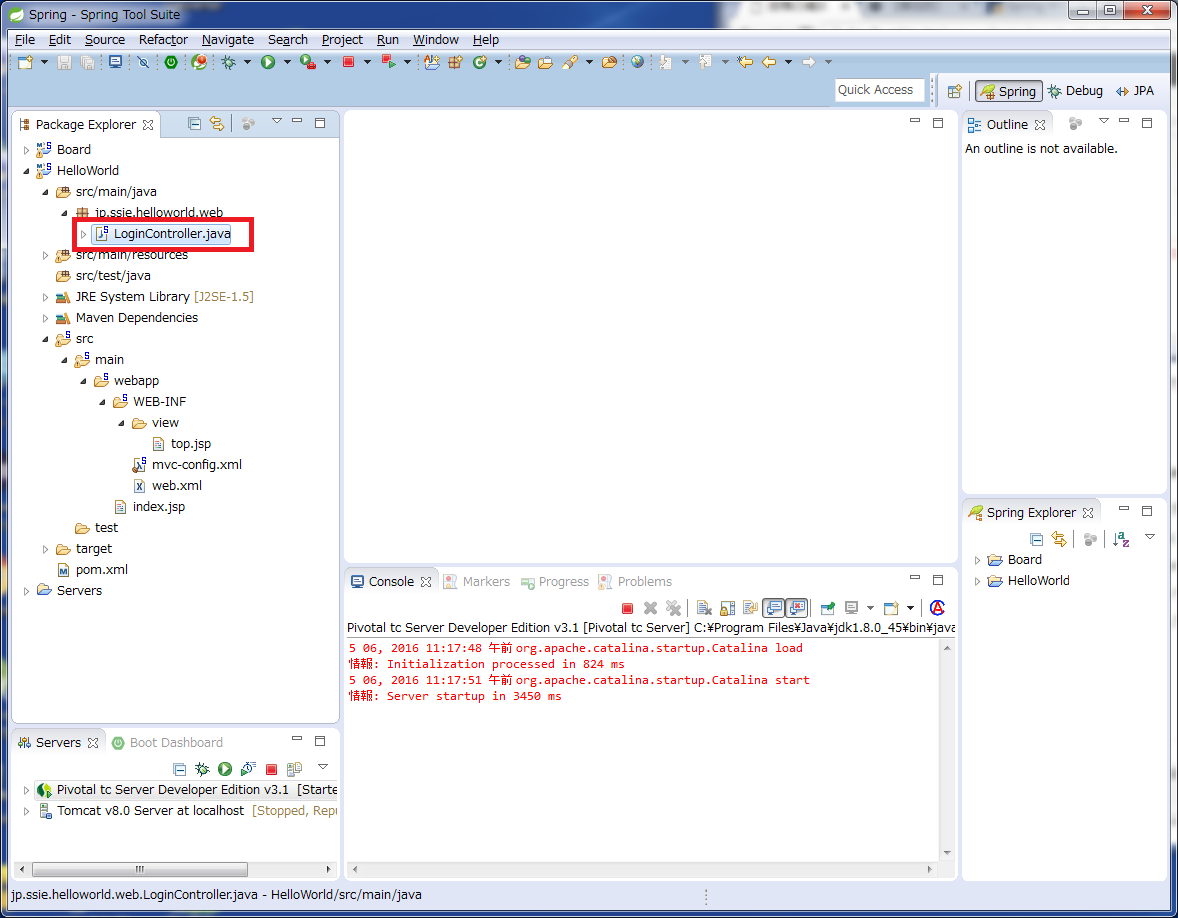Switch to the Debug perspective
Viewport: 1178px width, 918px height.
(1075, 91)
